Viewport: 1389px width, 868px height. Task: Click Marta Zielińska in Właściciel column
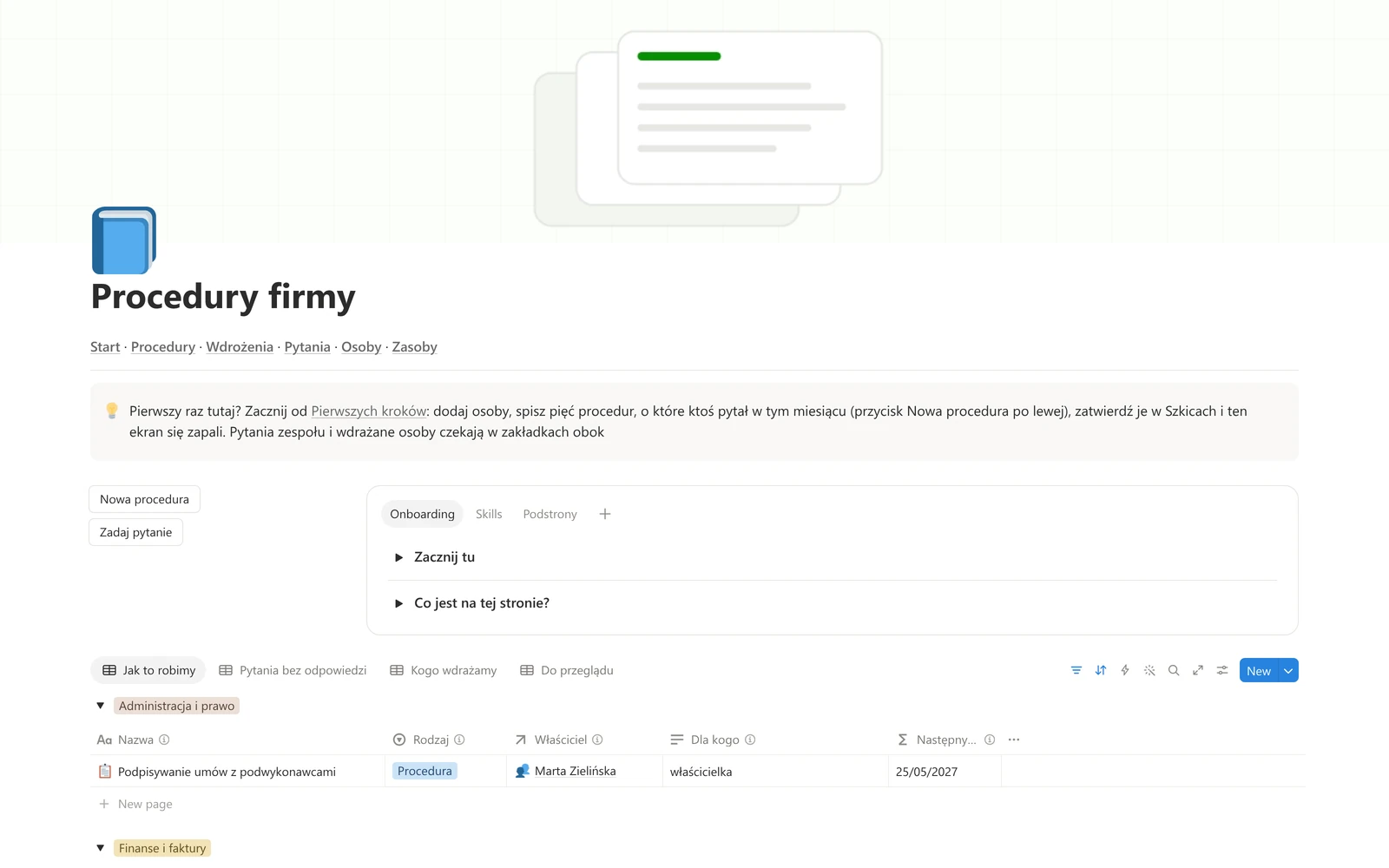click(575, 771)
